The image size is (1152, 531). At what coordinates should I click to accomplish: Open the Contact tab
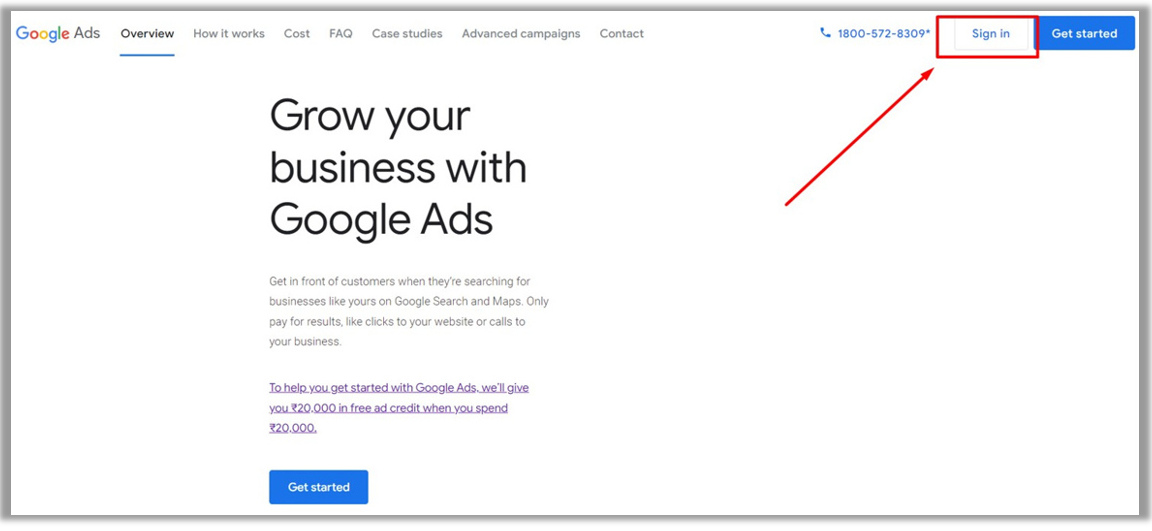(622, 34)
